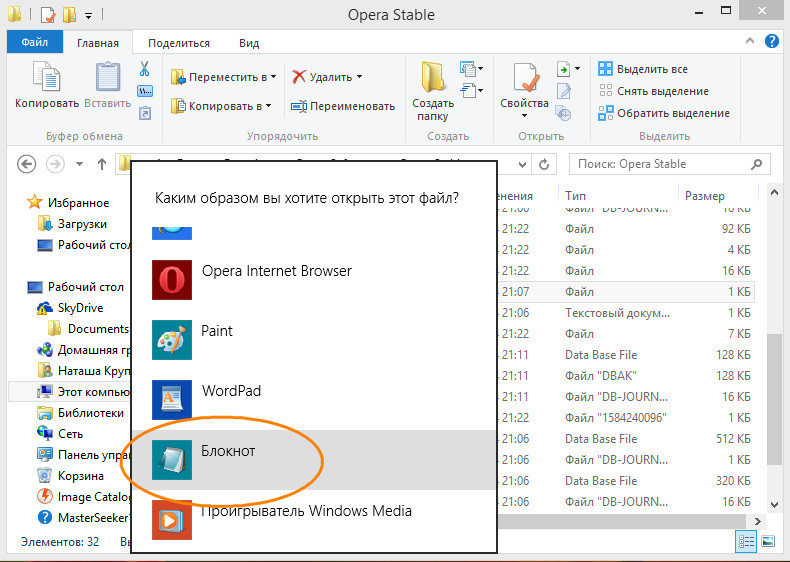Click the Up one level arrow

[102, 164]
